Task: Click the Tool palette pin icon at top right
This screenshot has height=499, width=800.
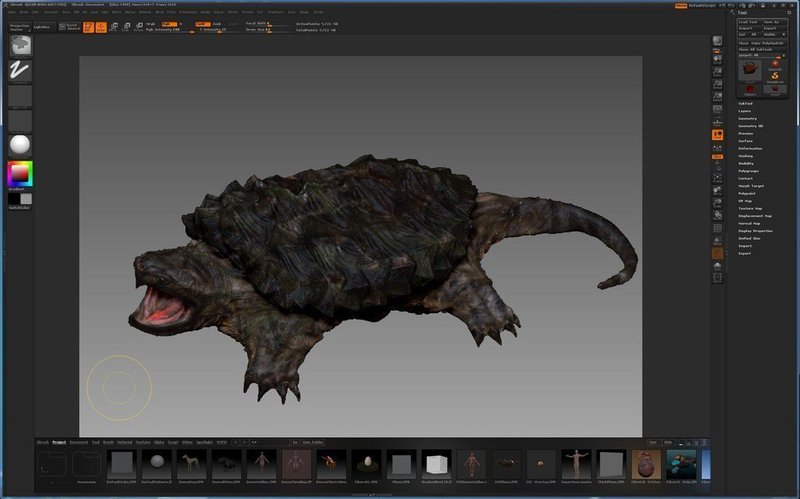Action: click(789, 13)
